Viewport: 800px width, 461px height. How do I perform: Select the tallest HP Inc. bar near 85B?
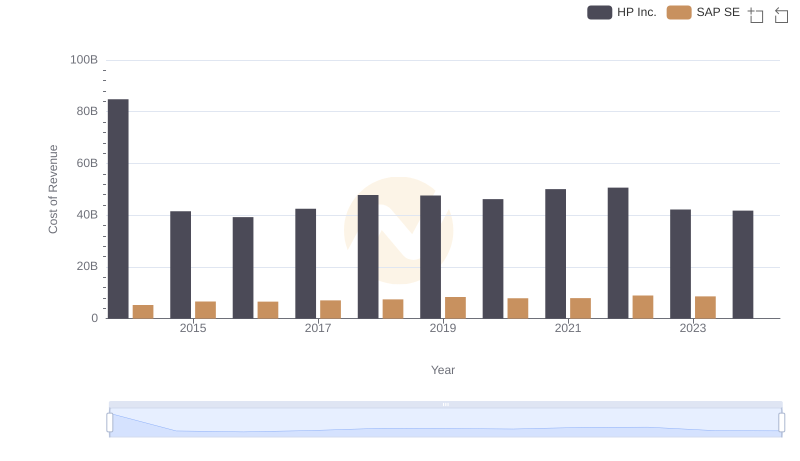[x=118, y=209]
